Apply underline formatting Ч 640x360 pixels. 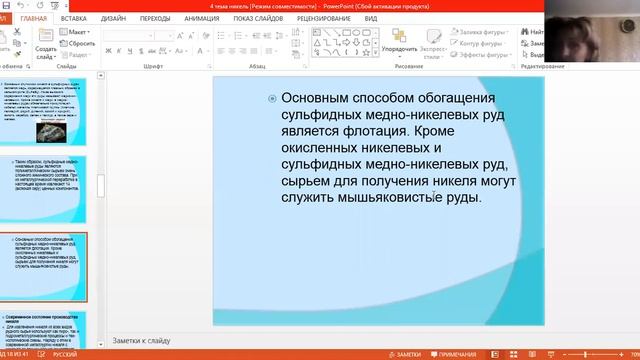tap(130, 51)
